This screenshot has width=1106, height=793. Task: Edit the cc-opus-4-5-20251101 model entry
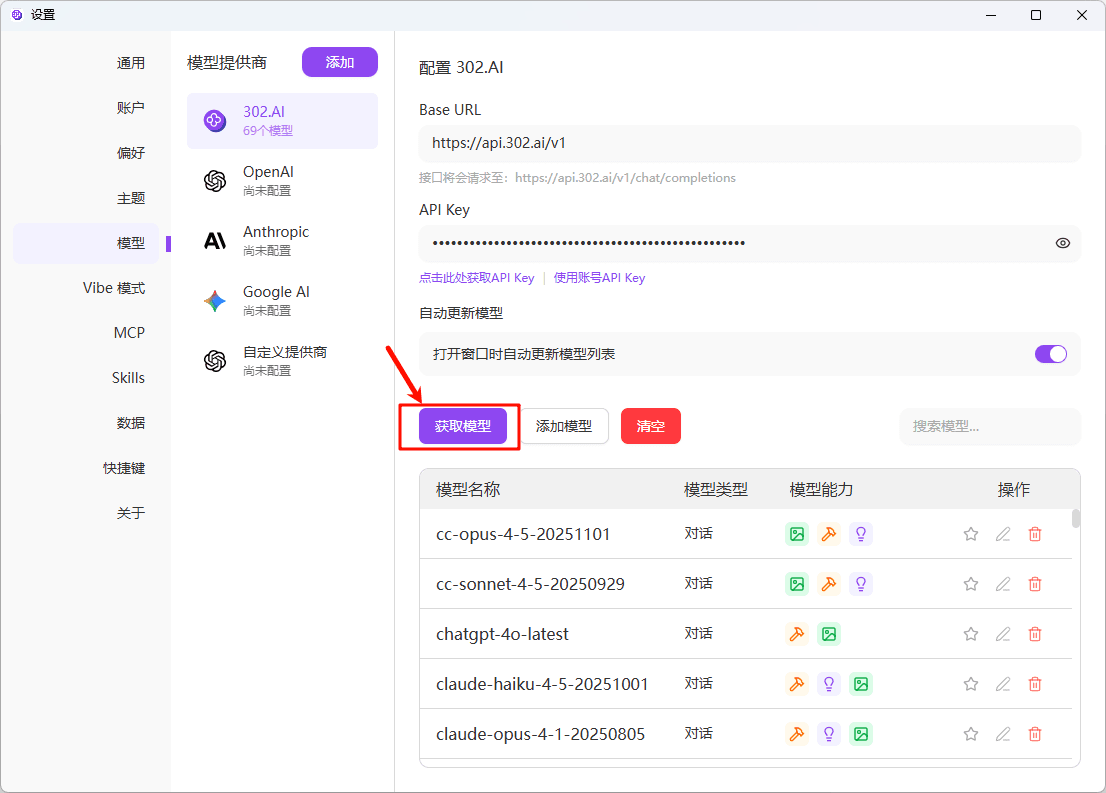tap(1003, 534)
